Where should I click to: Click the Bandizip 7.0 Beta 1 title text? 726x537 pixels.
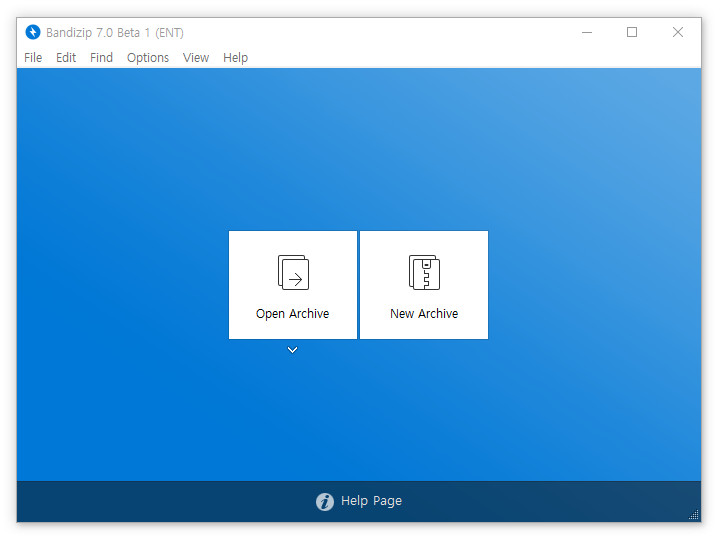(115, 33)
